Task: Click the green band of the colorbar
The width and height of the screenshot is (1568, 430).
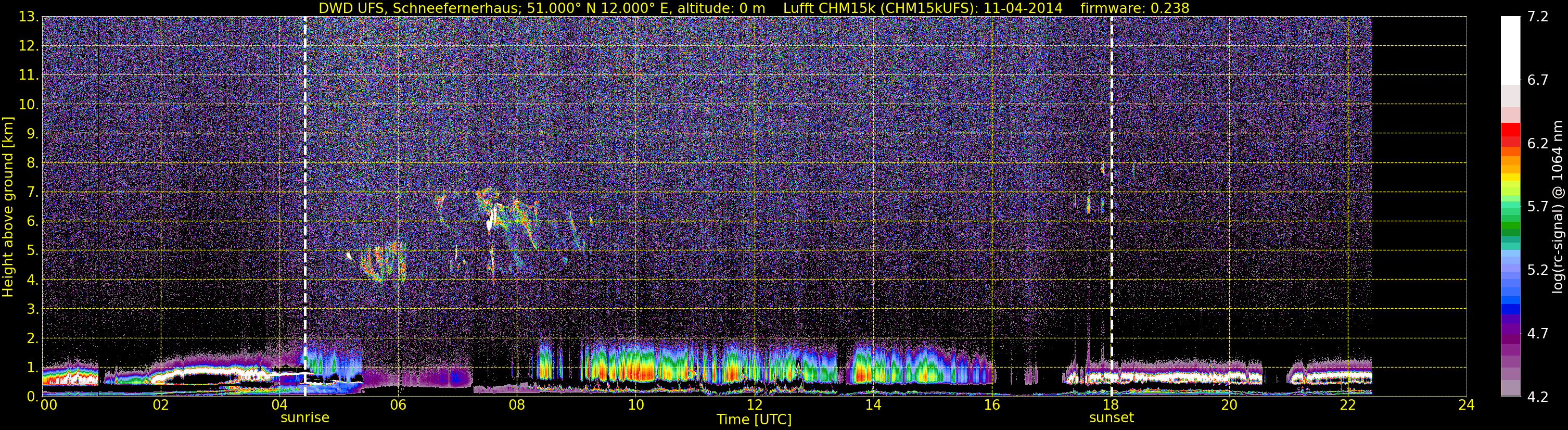Action: 1510,224
